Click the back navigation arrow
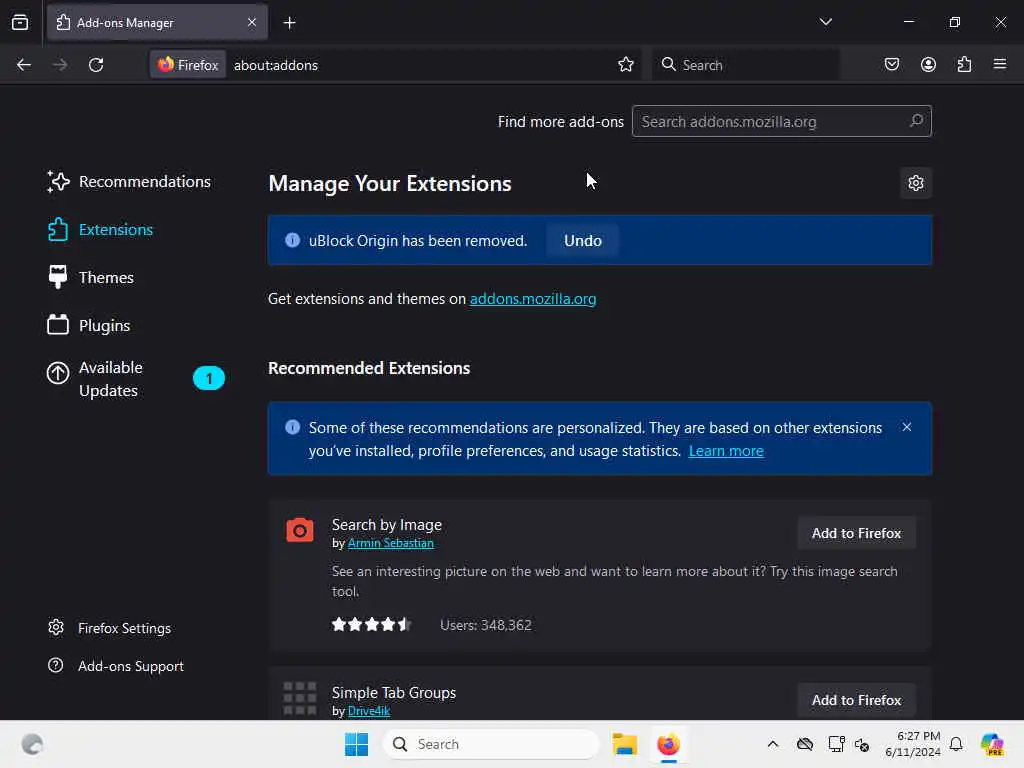Viewport: 1024px width, 768px height. click(x=24, y=65)
